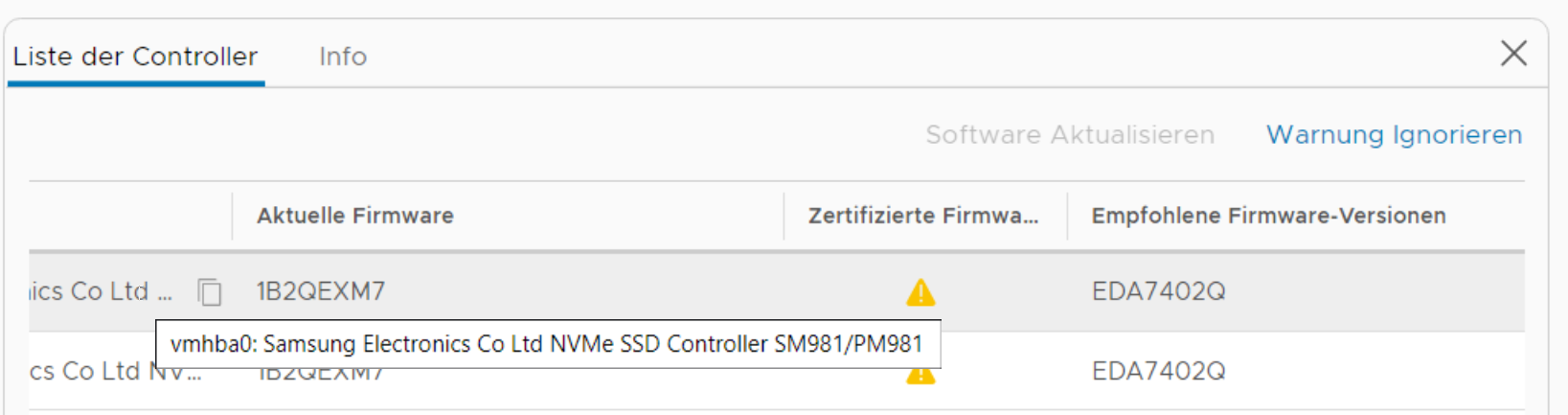
Task: Click first row recommended version EDA7402Q
Action: click(1158, 291)
